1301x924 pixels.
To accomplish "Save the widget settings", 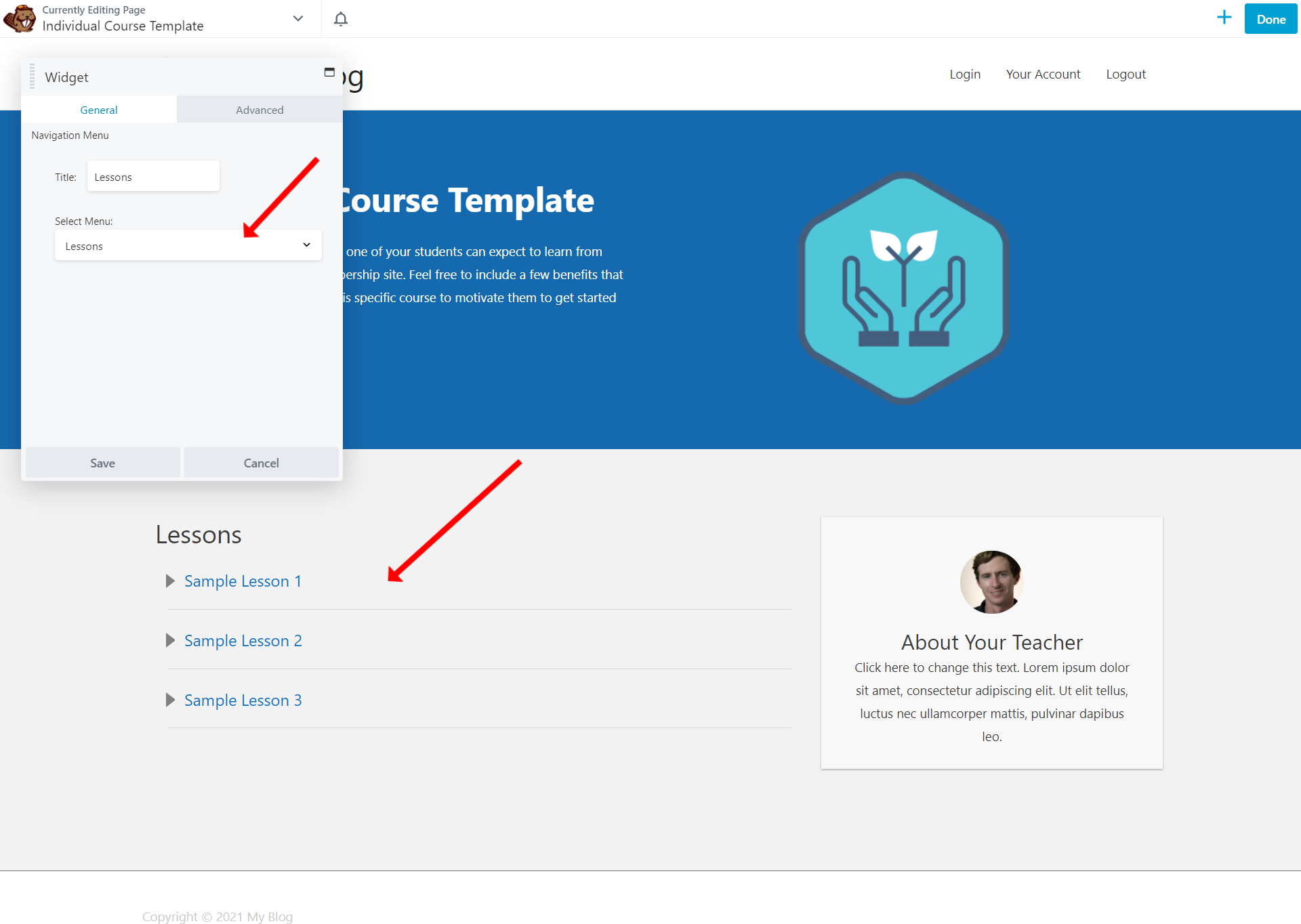I will [x=103, y=463].
